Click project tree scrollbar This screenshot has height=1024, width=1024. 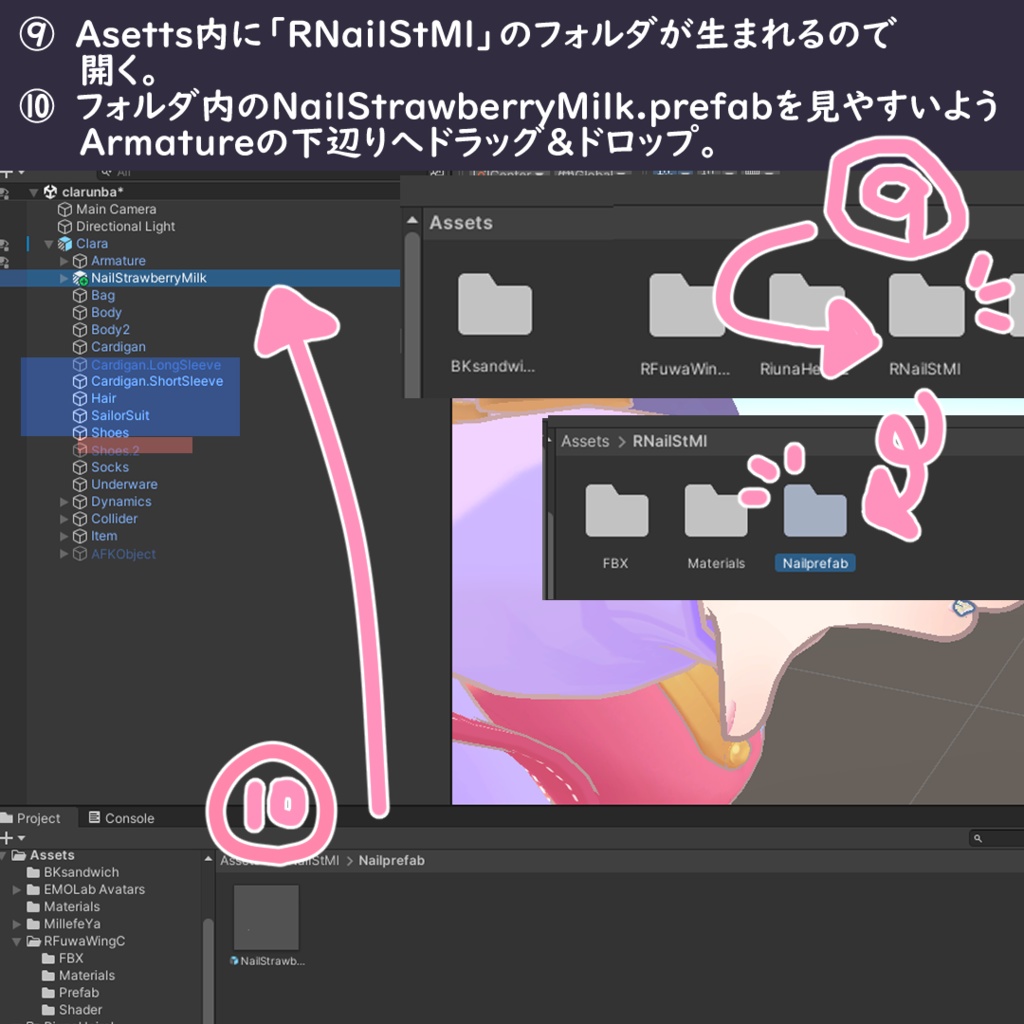(x=208, y=970)
